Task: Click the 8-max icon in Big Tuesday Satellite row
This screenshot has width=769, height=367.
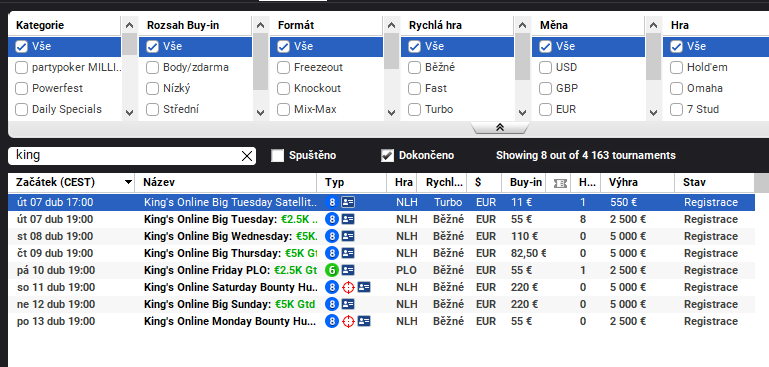Action: tap(332, 202)
